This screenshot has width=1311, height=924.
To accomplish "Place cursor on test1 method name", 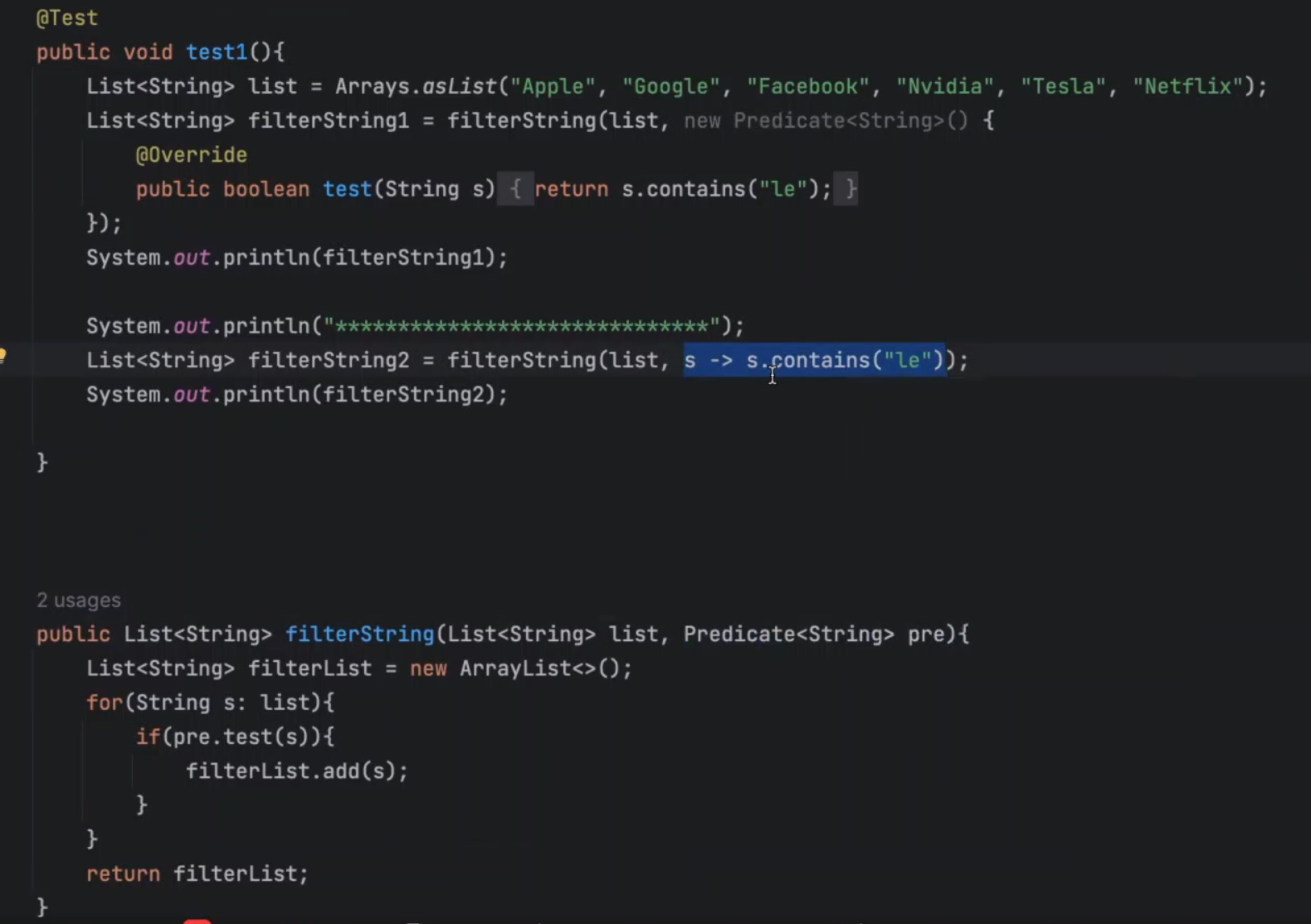I will click(217, 52).
